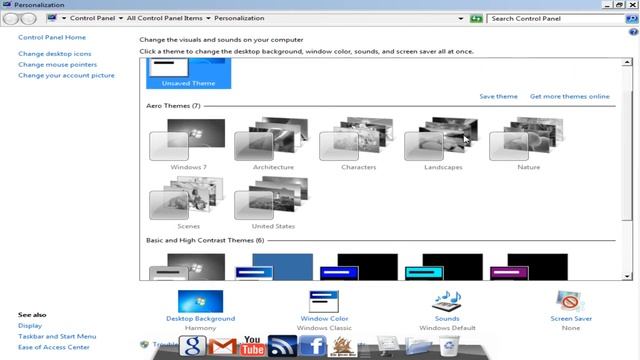Screen dimensions: 640x360
Task: Choose the basic theme with solid blue background
Action: pyautogui.click(x=274, y=267)
